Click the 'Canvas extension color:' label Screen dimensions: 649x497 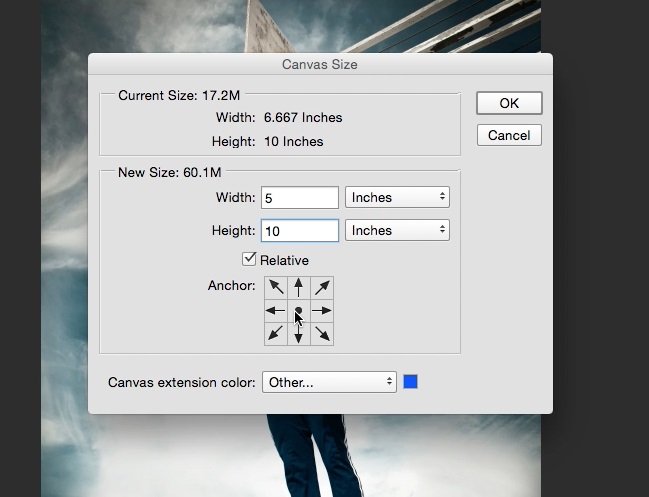[182, 382]
